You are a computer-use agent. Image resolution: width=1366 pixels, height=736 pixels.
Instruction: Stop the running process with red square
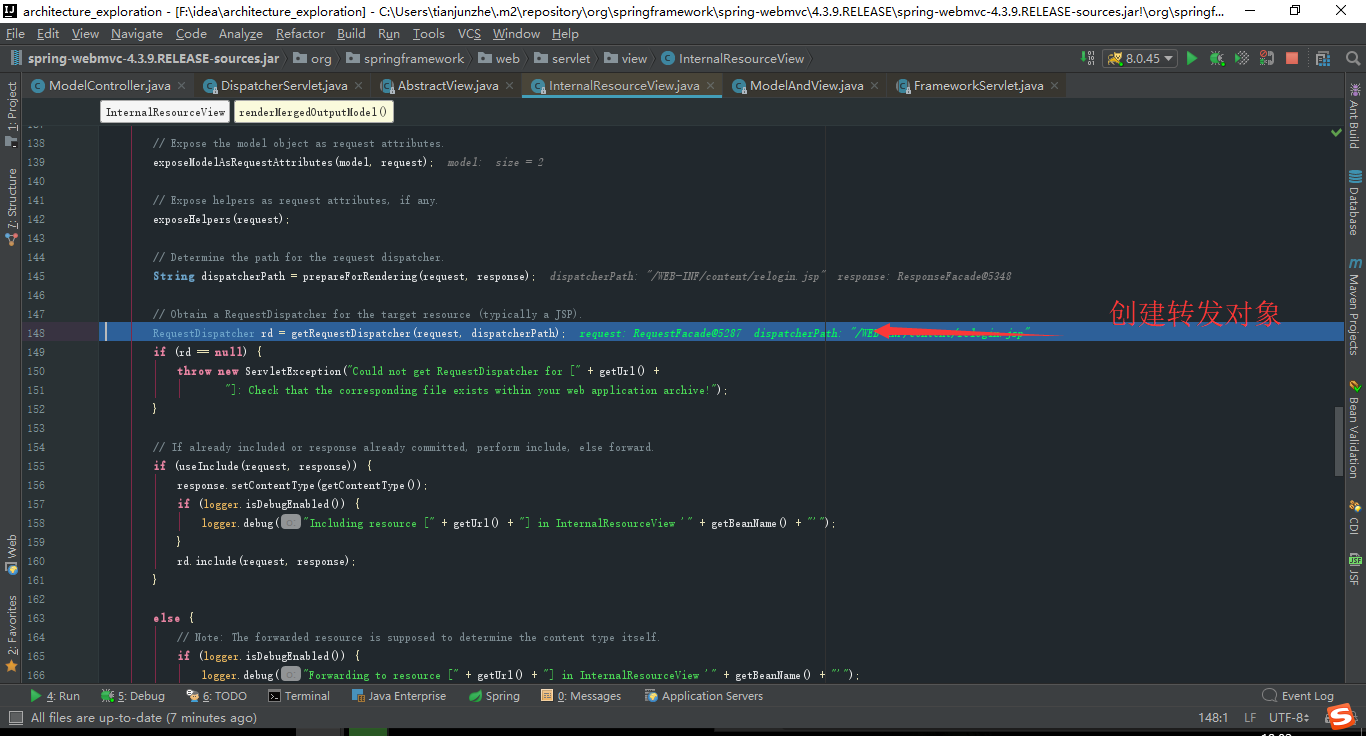pos(1291,59)
